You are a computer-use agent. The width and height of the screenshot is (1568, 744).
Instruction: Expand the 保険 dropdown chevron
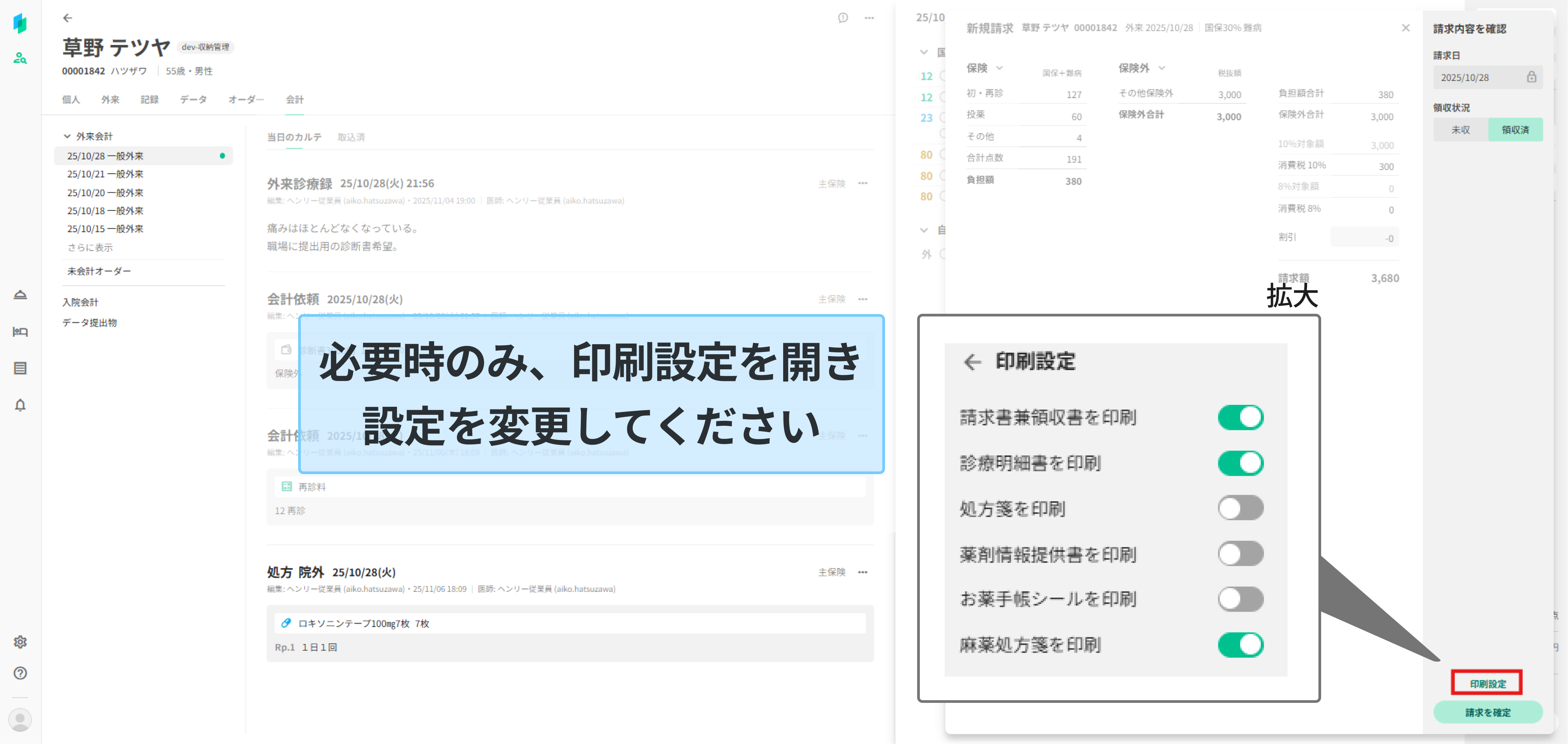pyautogui.click(x=999, y=68)
